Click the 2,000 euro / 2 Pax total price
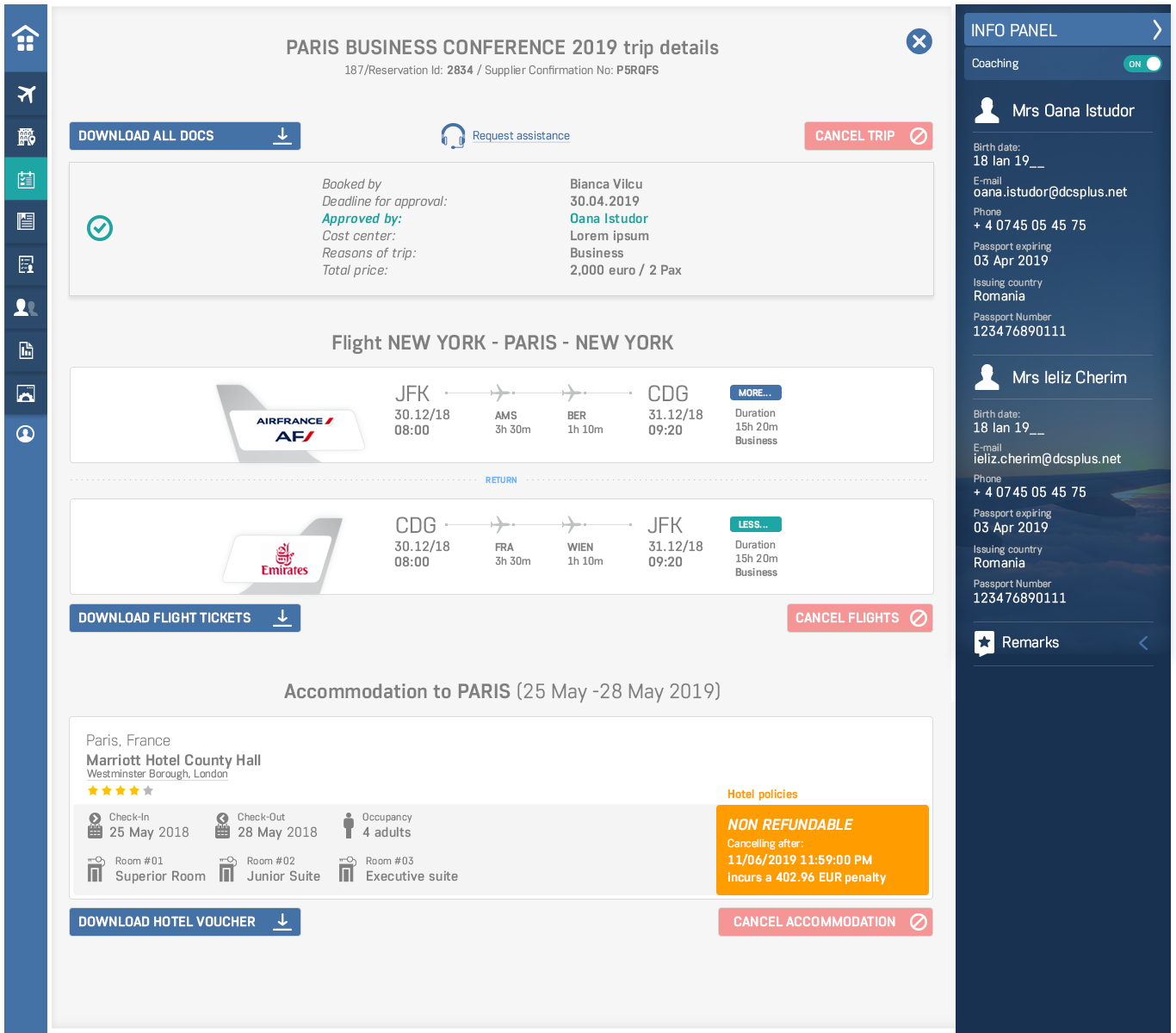This screenshot has height=1033, width=1176. 626,270
